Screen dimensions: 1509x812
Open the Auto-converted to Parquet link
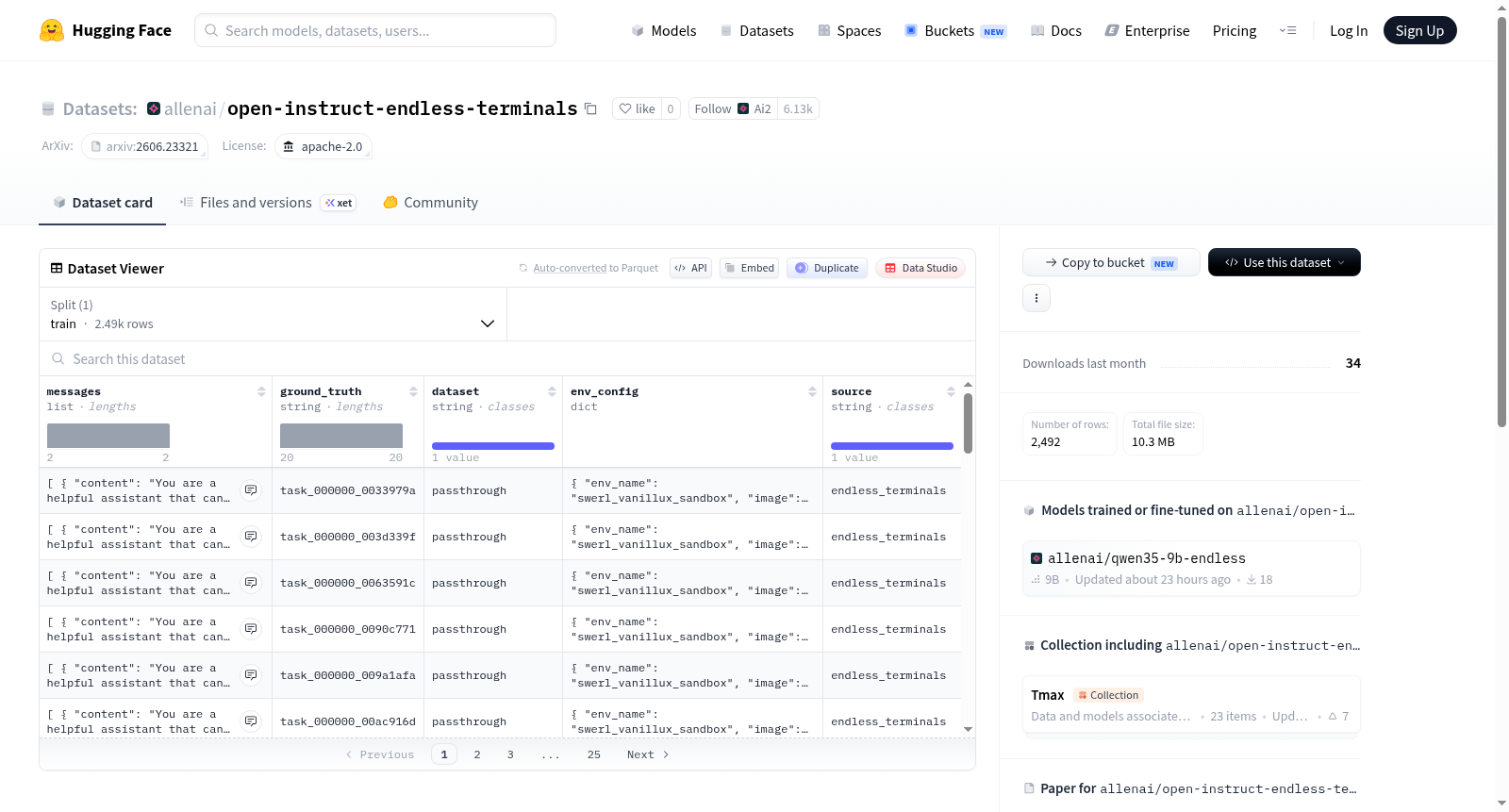tap(596, 268)
